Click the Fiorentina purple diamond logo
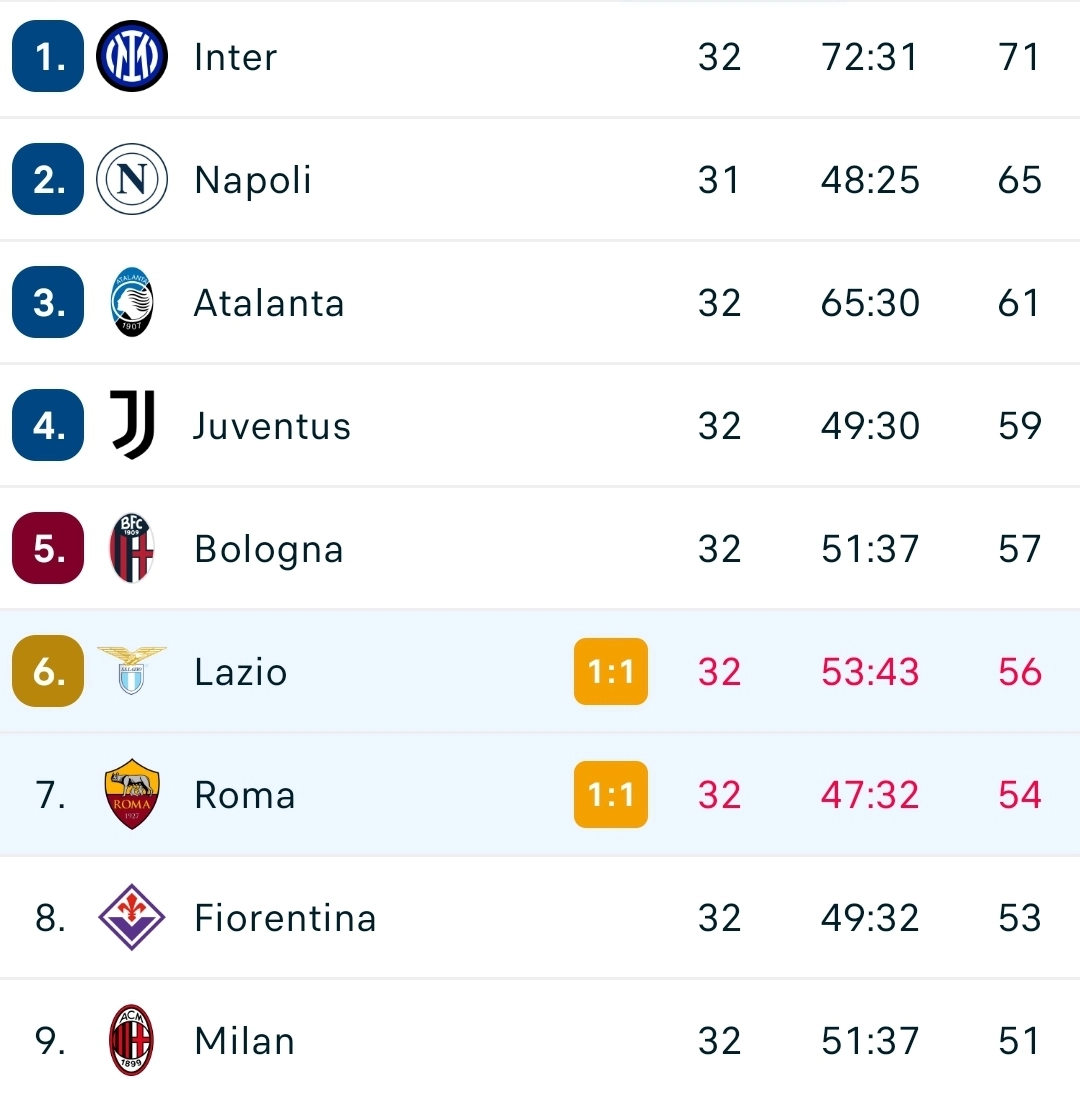This screenshot has height=1094, width=1080. pos(131,917)
